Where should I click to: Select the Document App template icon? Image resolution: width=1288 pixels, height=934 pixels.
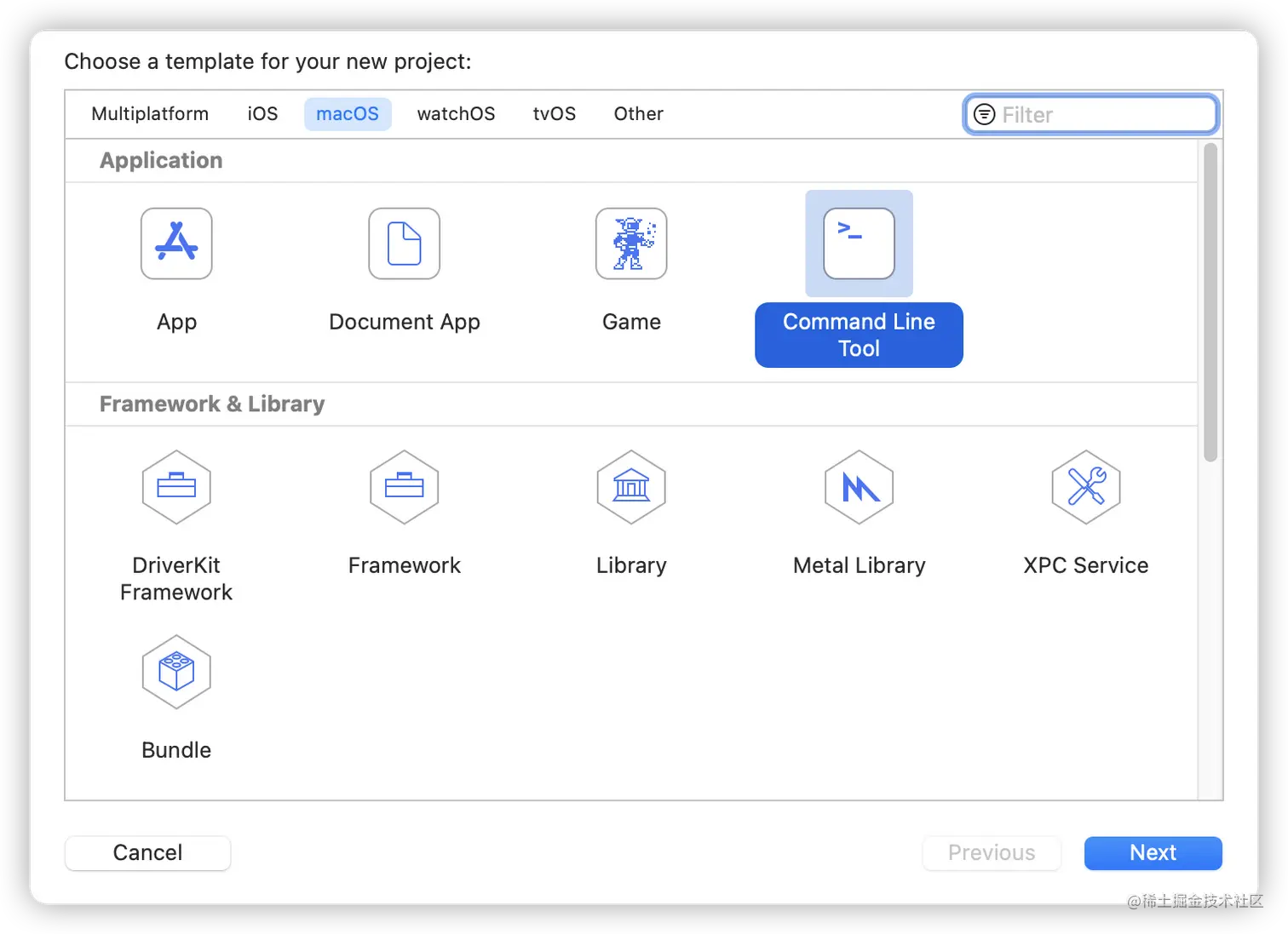tap(405, 244)
